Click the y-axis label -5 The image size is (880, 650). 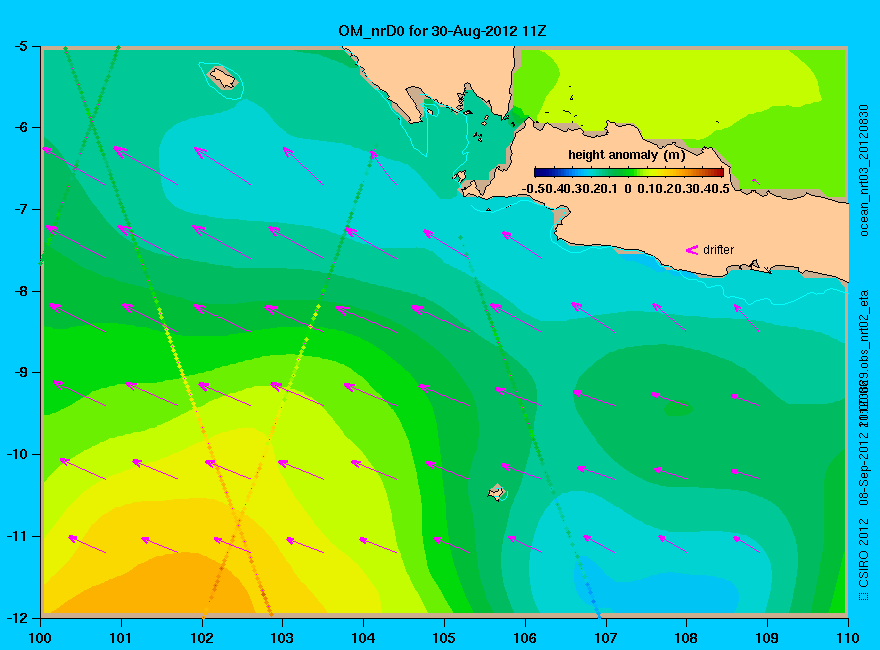tap(20, 46)
